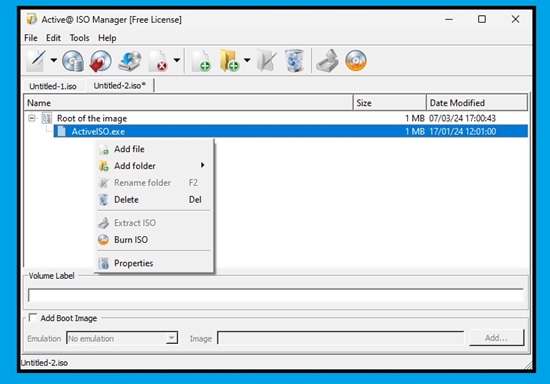Click the Active@ ISO Manager title icon
The image size is (550, 384).
31,19
